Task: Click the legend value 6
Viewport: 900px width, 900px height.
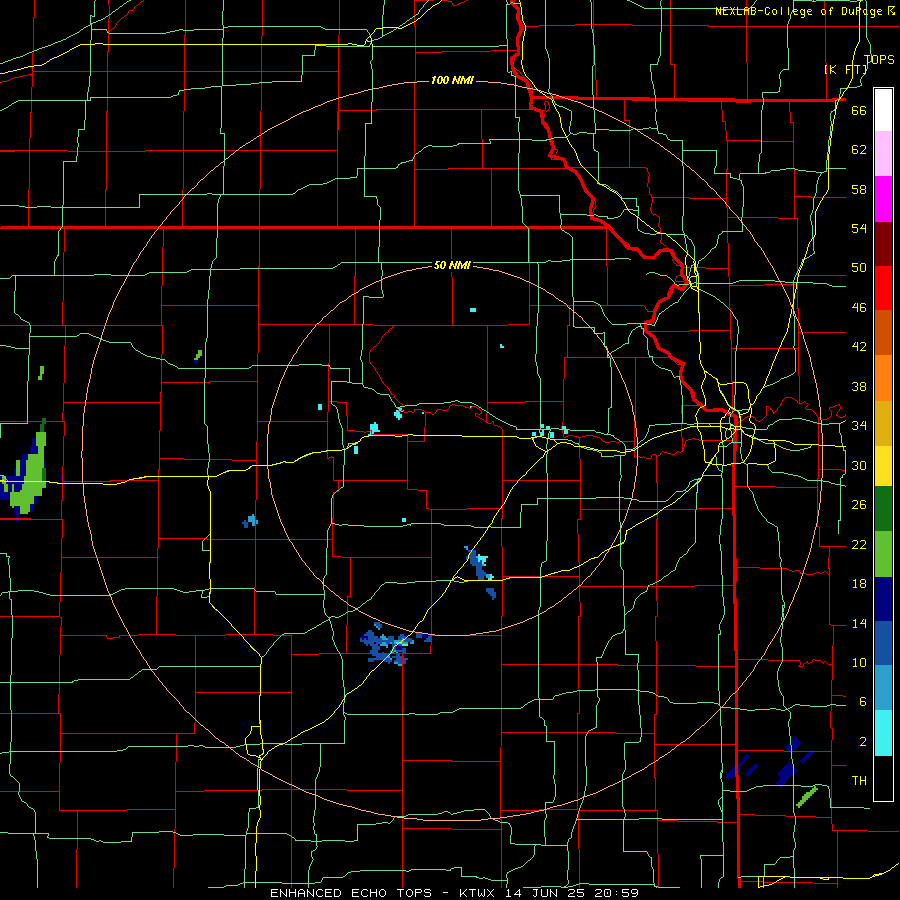Action: tap(862, 702)
